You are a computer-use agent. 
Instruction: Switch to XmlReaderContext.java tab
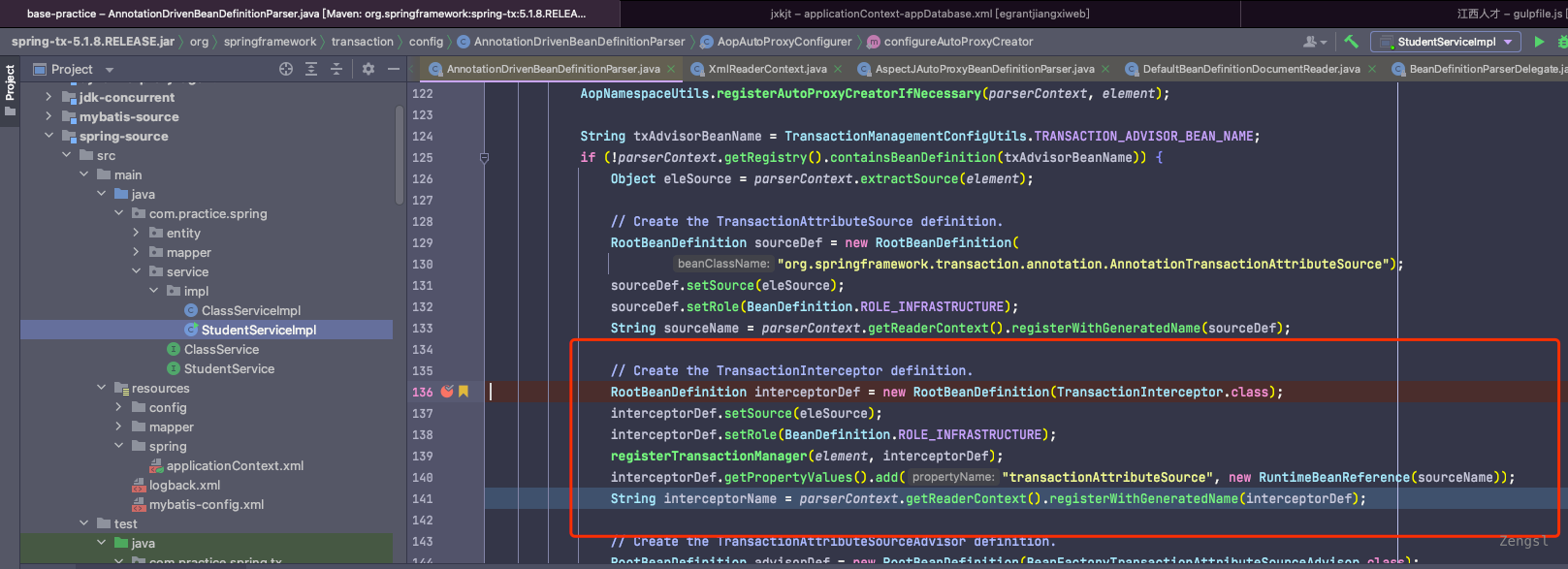coord(767,69)
